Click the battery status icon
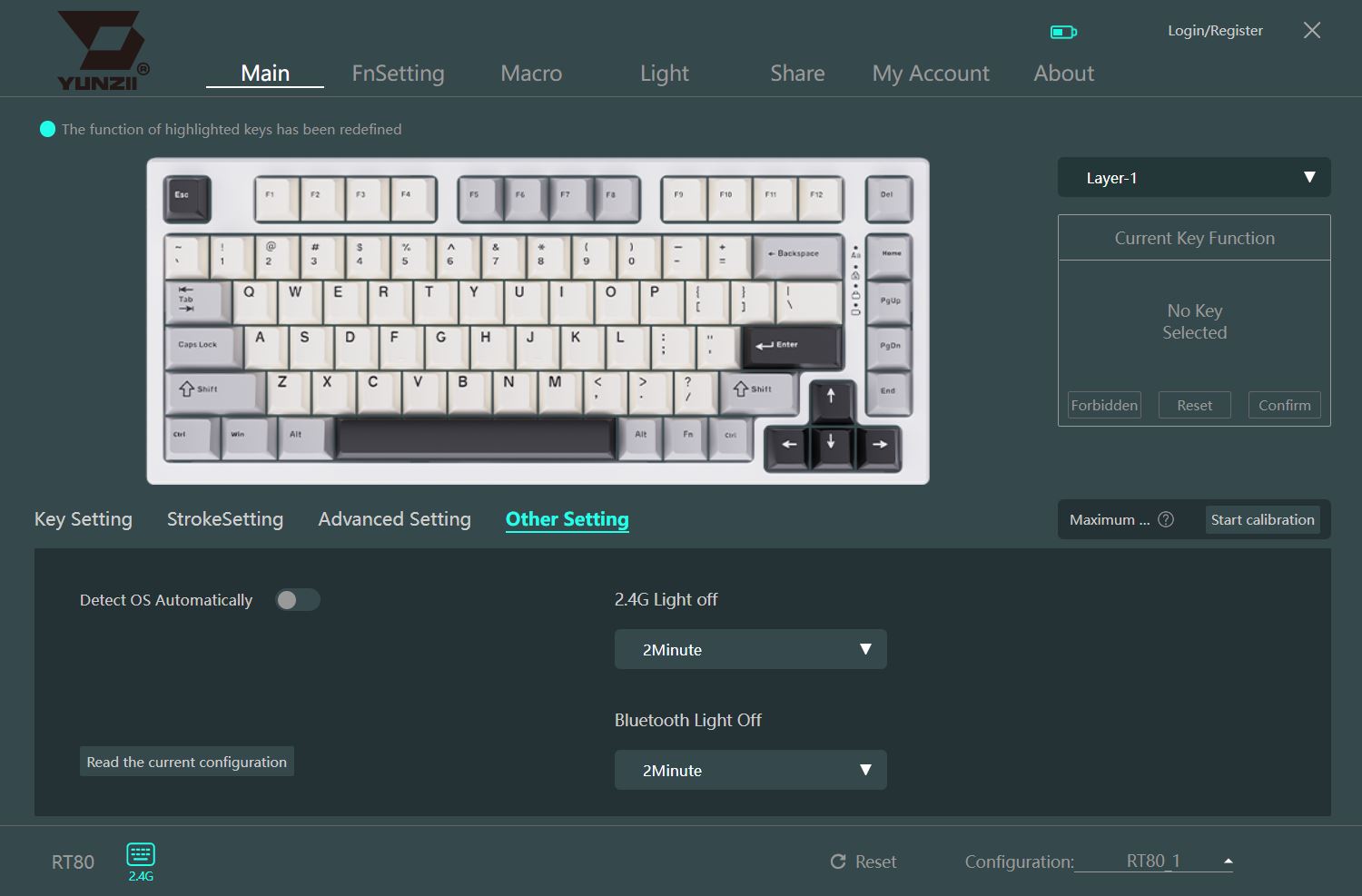 point(1063,32)
